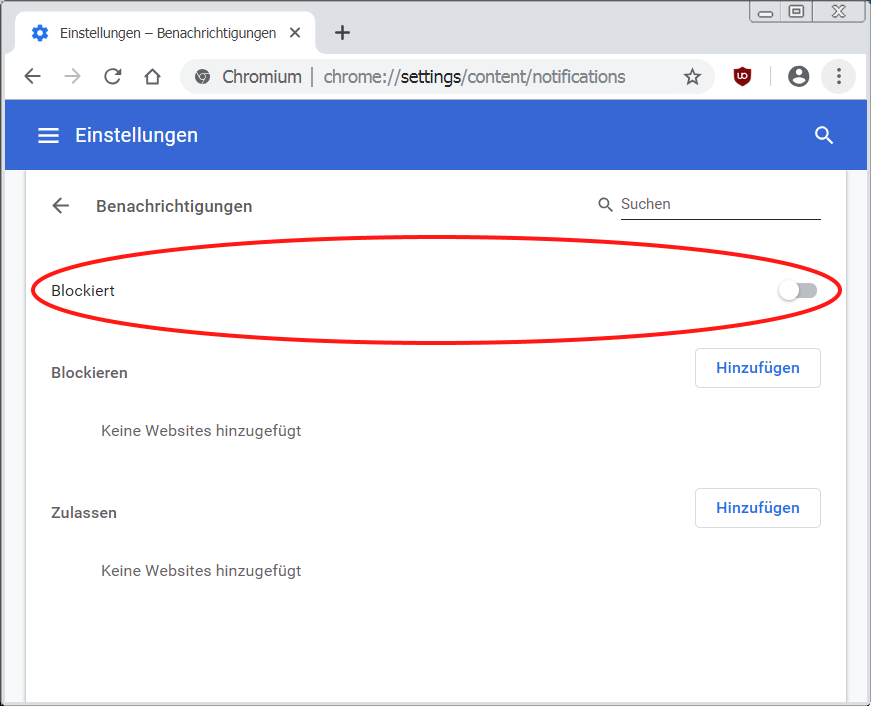Click the Einstellungen header title
This screenshot has height=706, width=871.
click(137, 136)
